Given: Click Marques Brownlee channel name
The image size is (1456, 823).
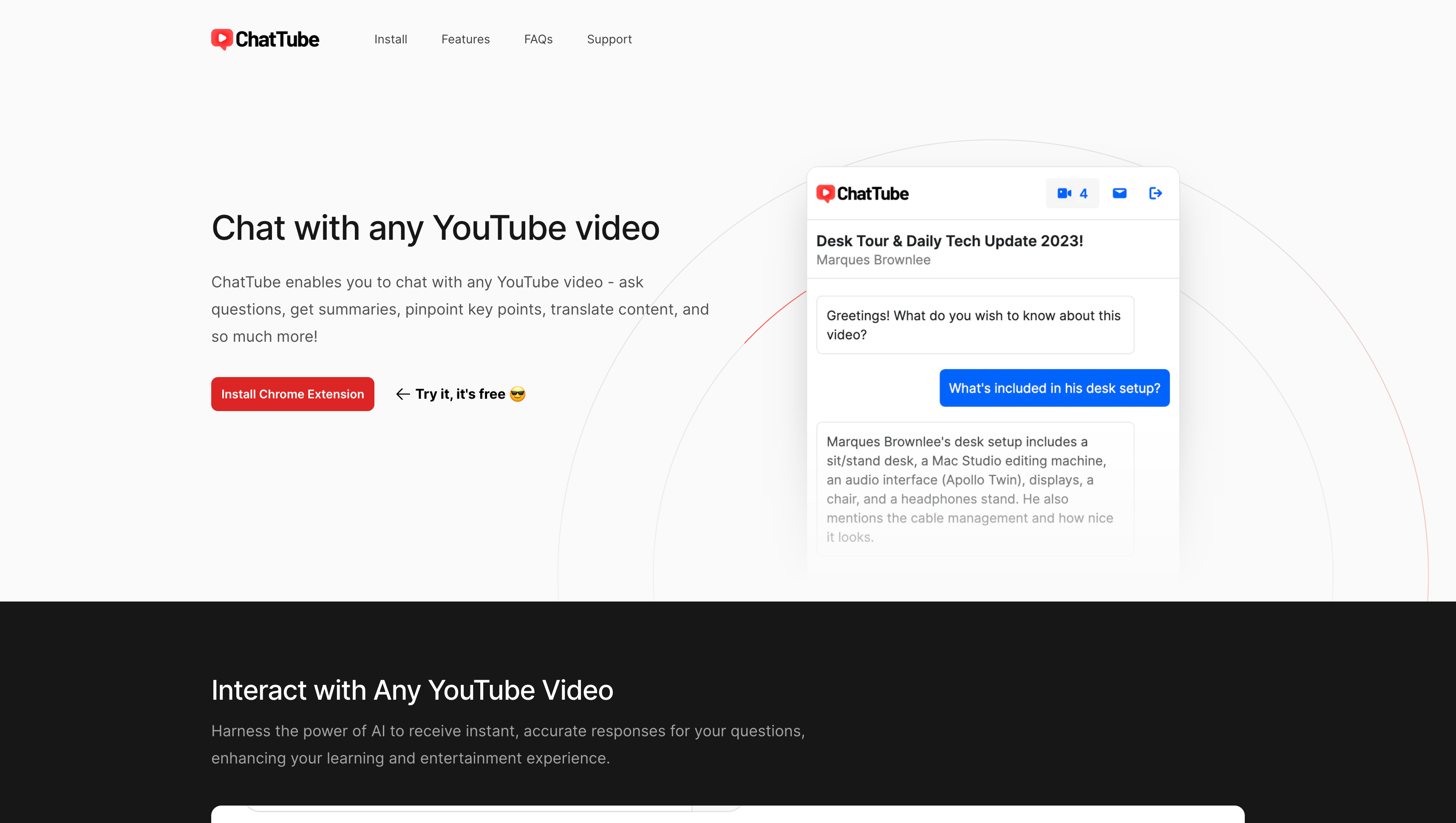Looking at the screenshot, I should pos(872,260).
